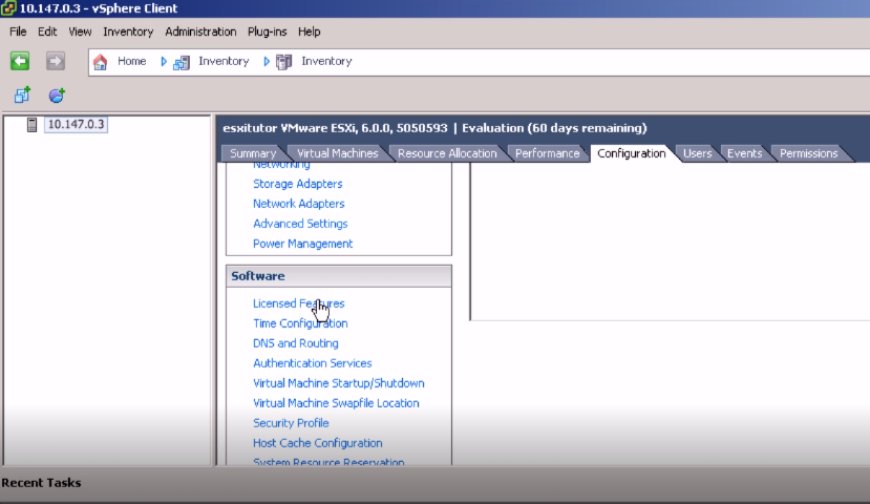
Task: Switch to the Resource Allocation tab
Action: (447, 153)
